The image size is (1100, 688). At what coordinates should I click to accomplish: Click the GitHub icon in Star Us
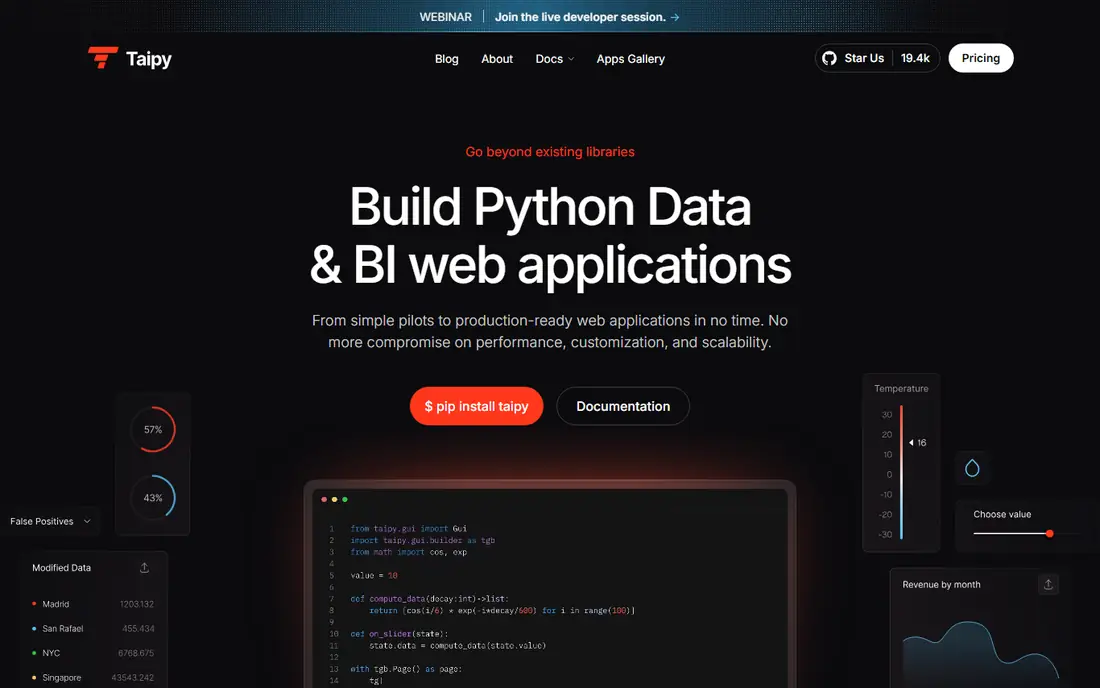pos(829,58)
